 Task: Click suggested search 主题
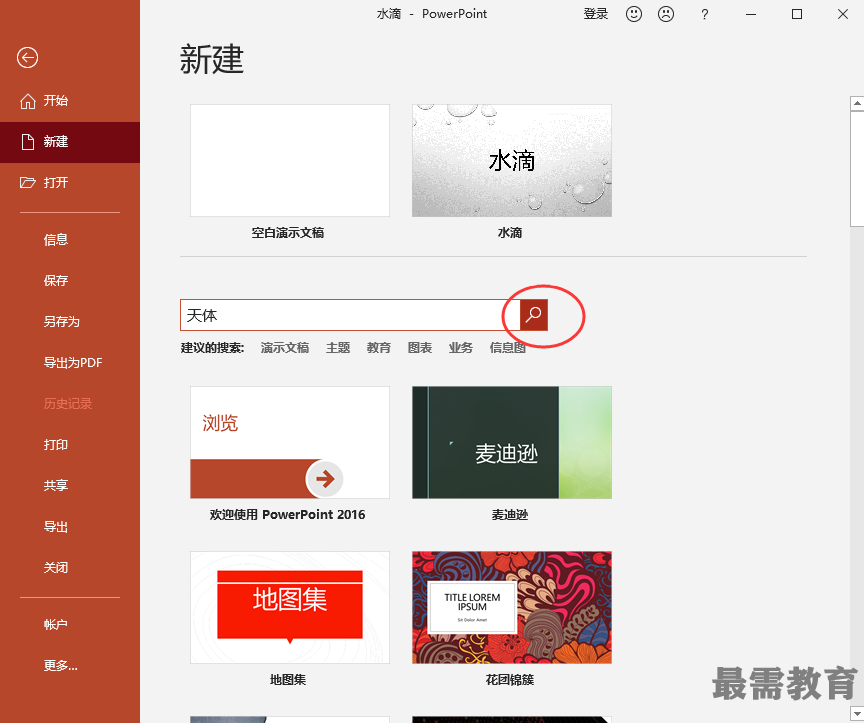click(x=338, y=348)
